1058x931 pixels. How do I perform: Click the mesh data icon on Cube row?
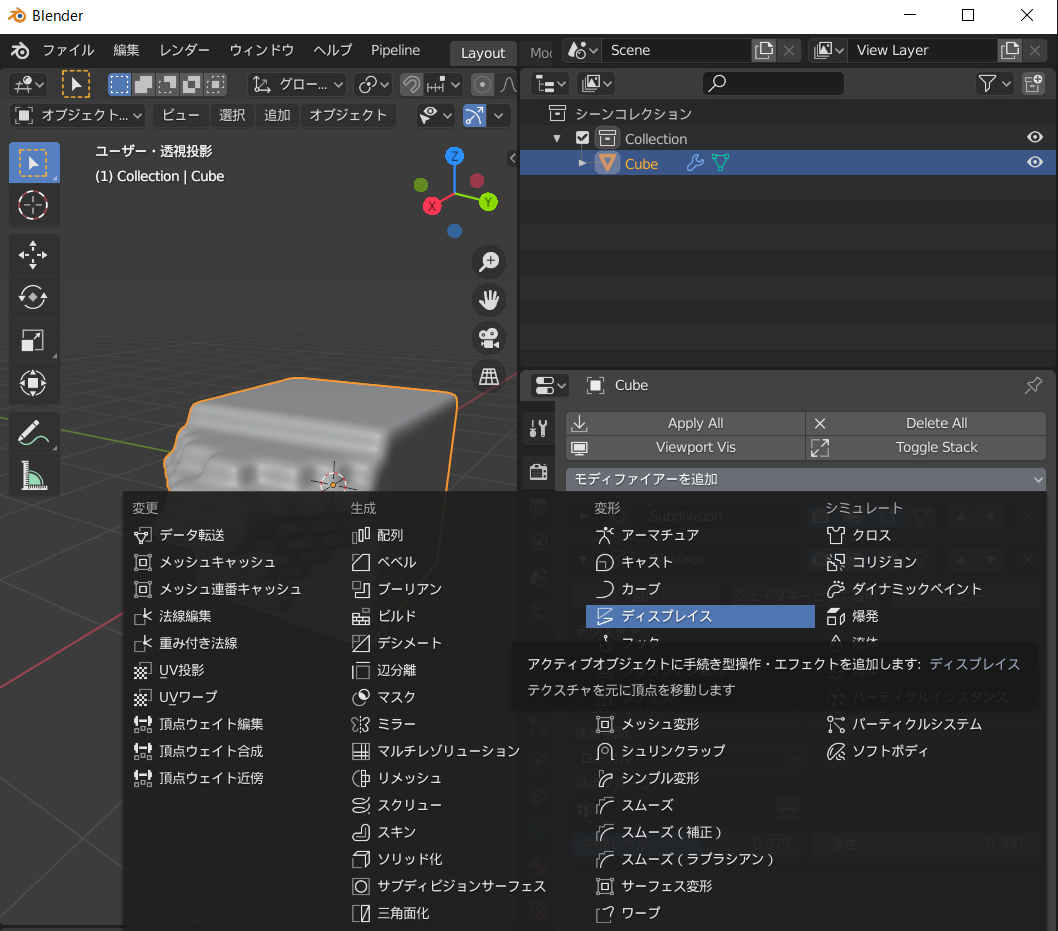tap(721, 163)
